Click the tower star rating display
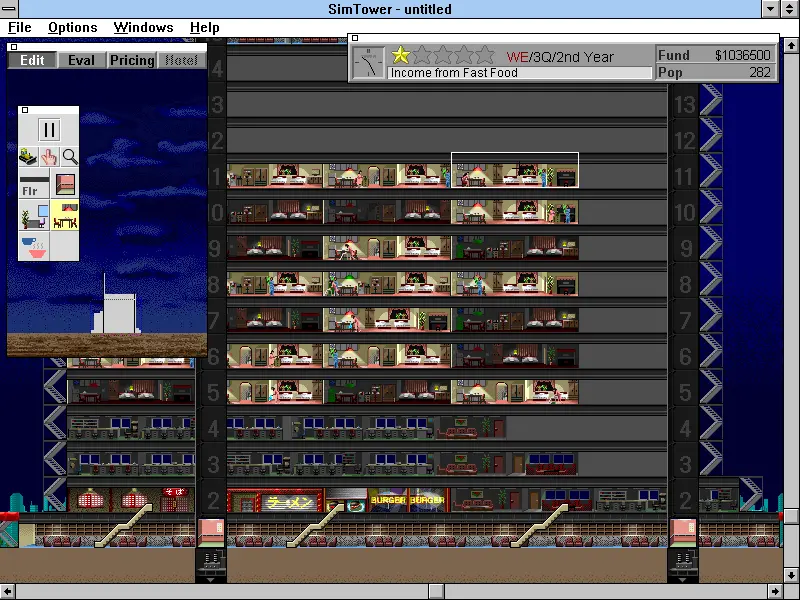 pos(443,55)
